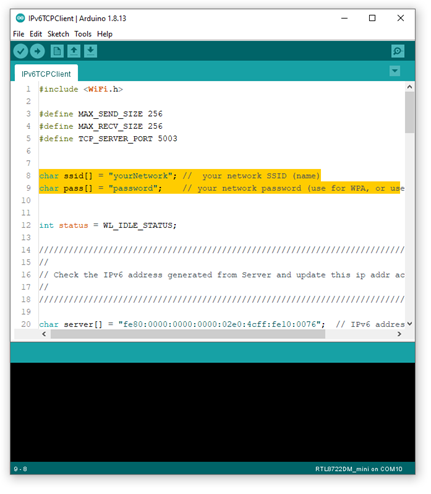Click the horizontal scrollbar thumb
This screenshot has width=431, height=494.
[x=188, y=334]
